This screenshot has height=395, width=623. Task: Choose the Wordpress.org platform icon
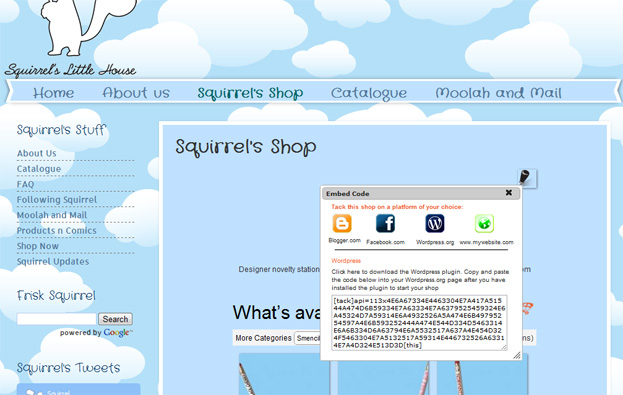pyautogui.click(x=435, y=223)
